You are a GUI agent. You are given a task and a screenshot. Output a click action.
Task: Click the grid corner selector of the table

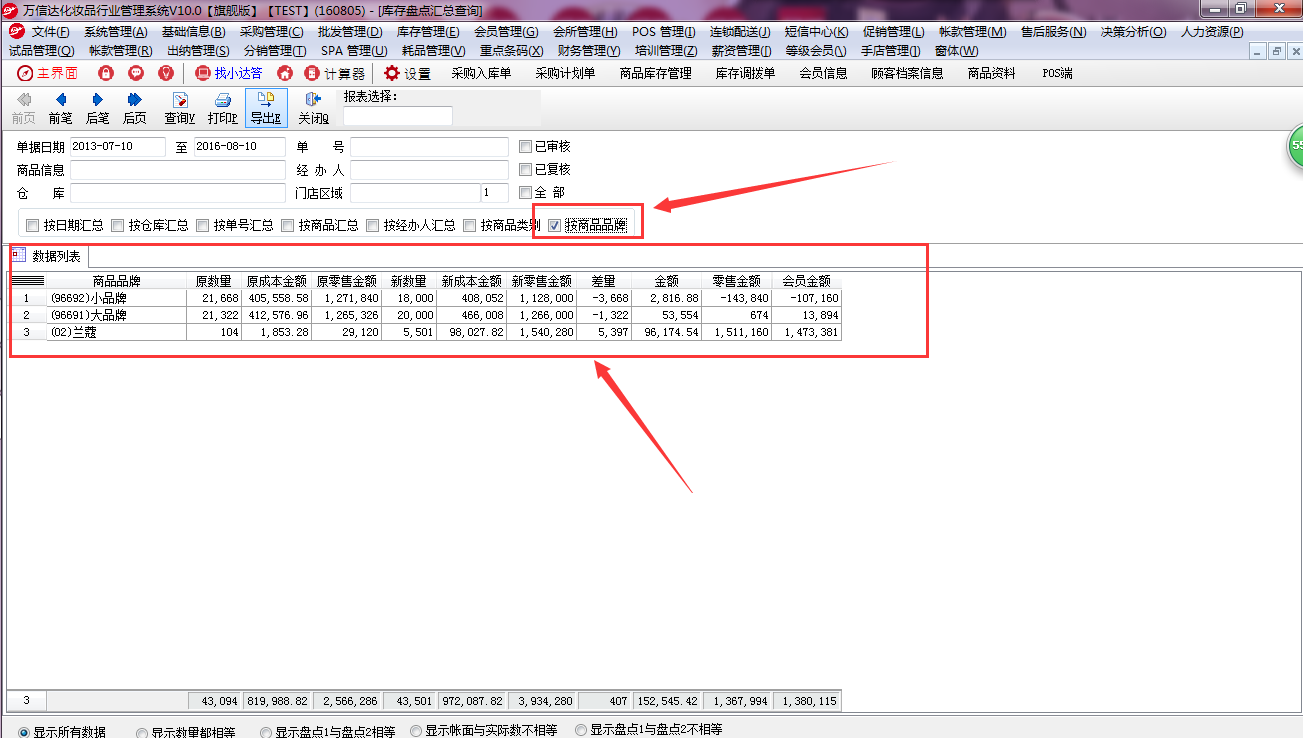click(x=27, y=281)
